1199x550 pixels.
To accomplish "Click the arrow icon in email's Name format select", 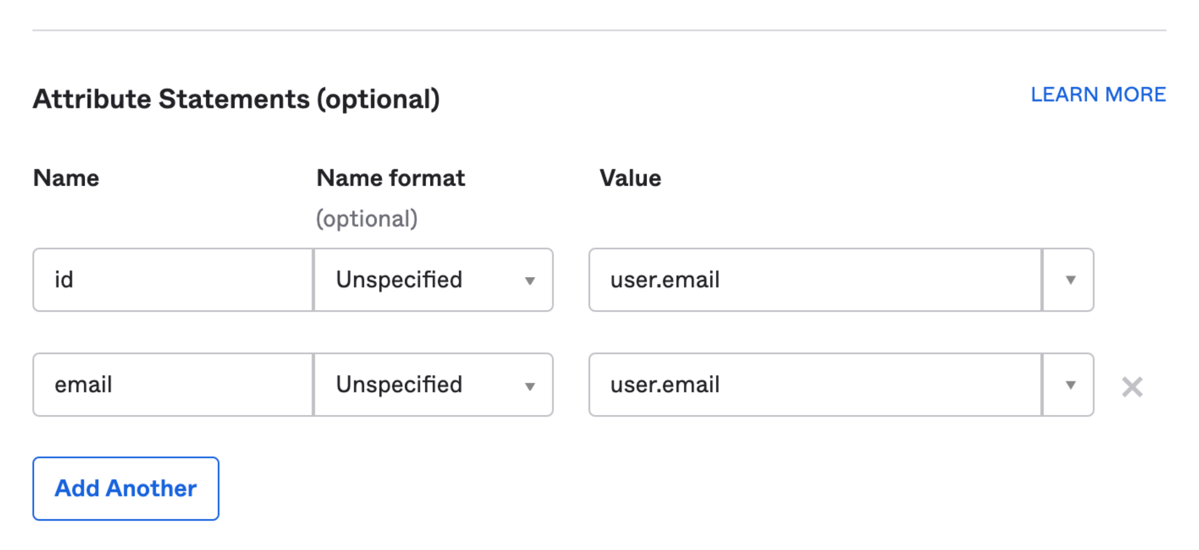I will (530, 385).
